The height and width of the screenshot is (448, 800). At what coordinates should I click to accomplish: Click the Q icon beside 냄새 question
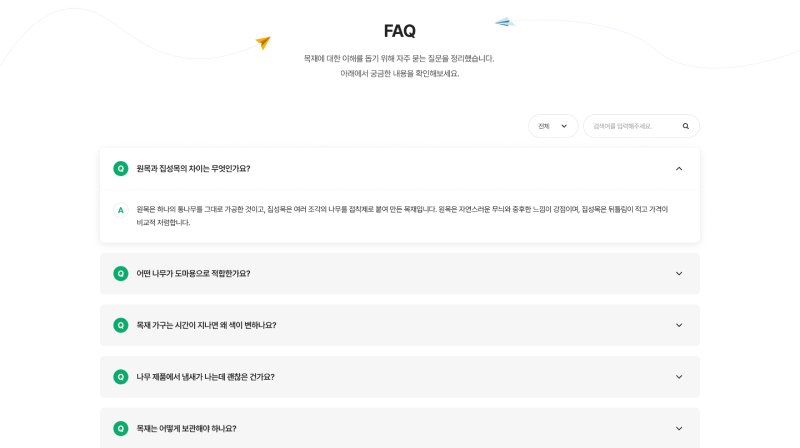[x=121, y=377]
